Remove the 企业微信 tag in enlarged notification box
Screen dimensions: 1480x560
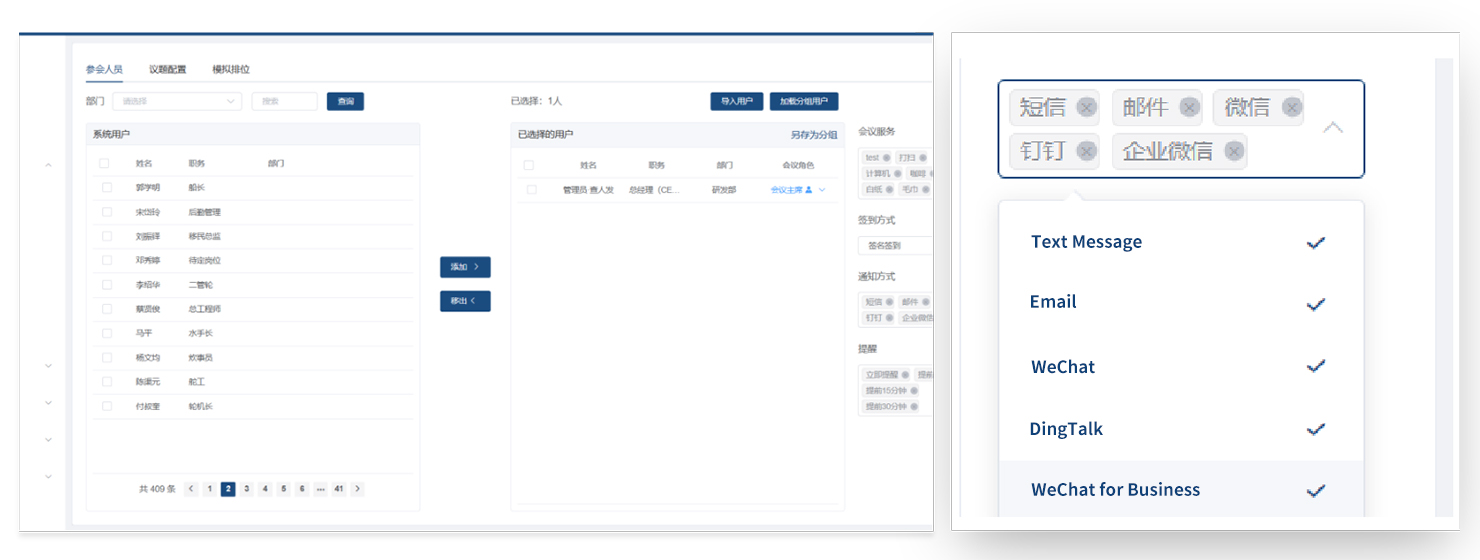point(1234,151)
